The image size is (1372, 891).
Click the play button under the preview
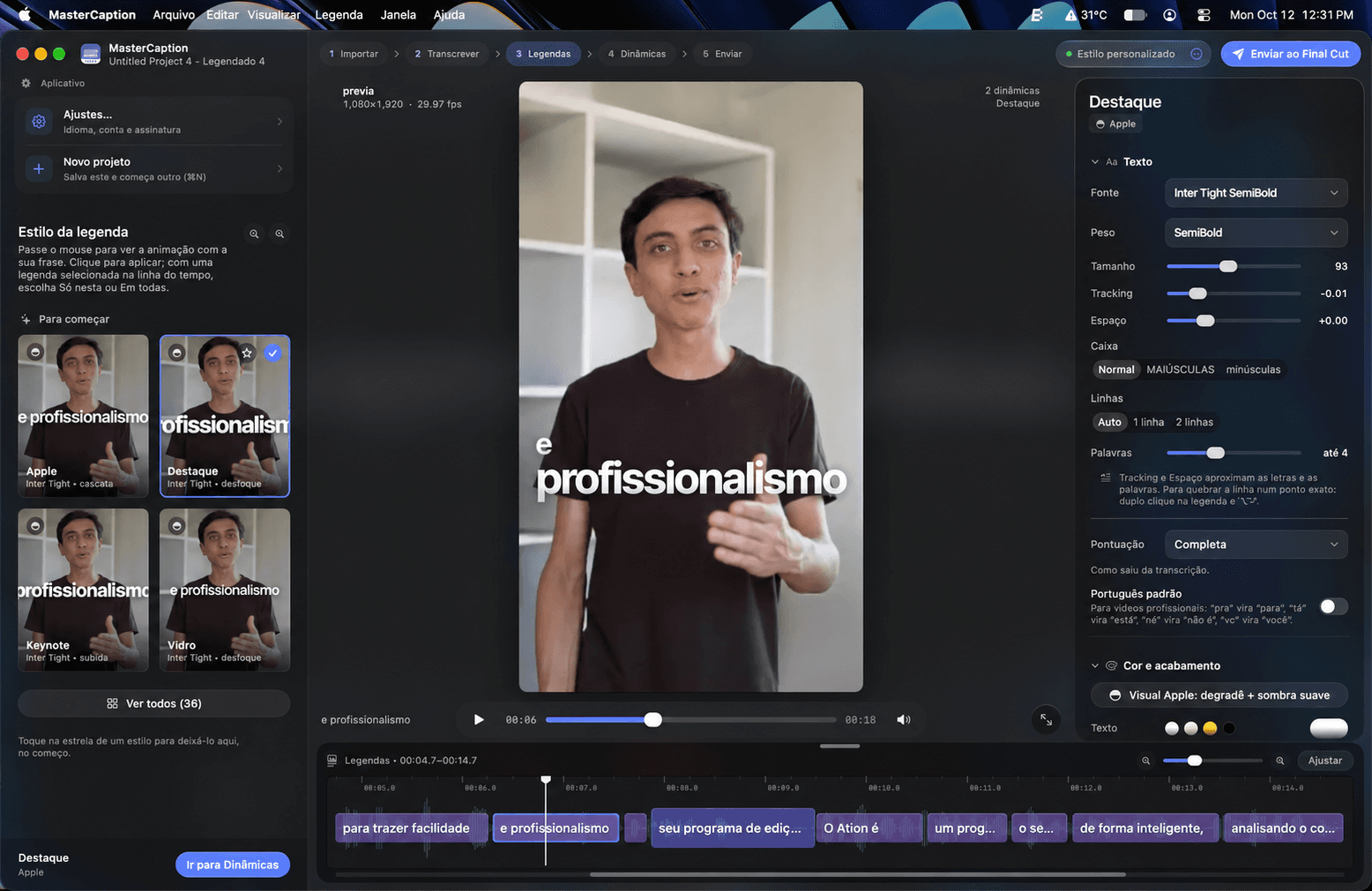point(479,720)
